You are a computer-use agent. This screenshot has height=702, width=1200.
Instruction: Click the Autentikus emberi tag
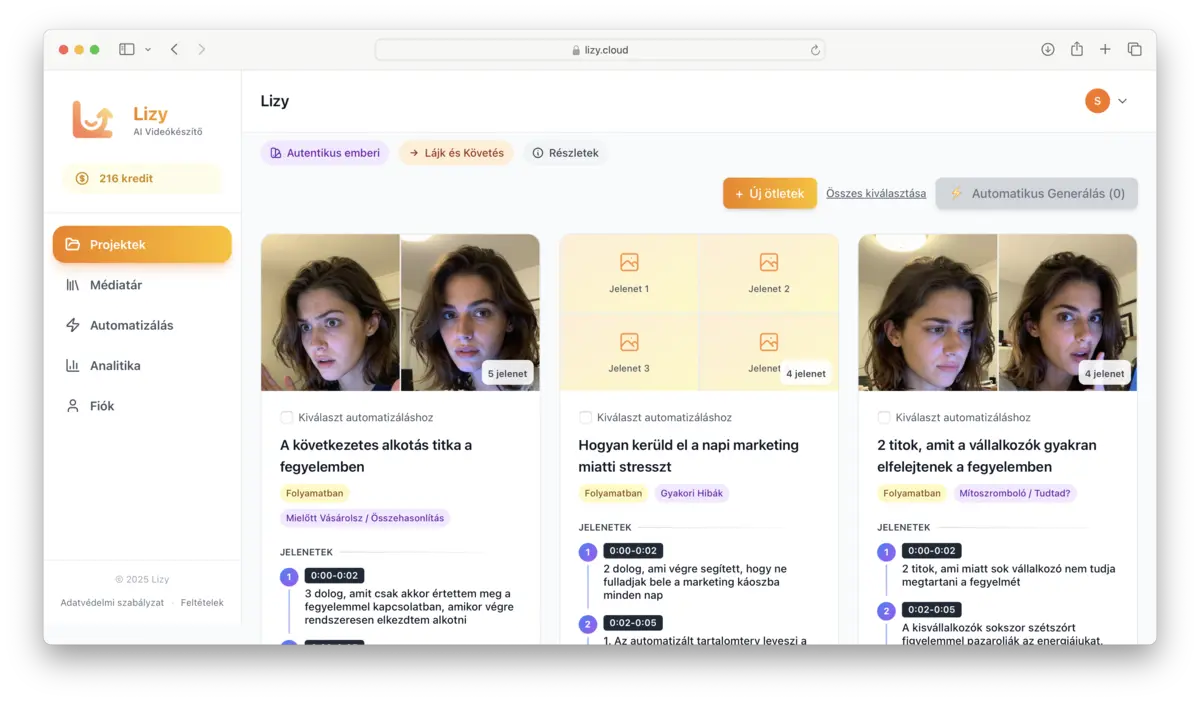[324, 153]
